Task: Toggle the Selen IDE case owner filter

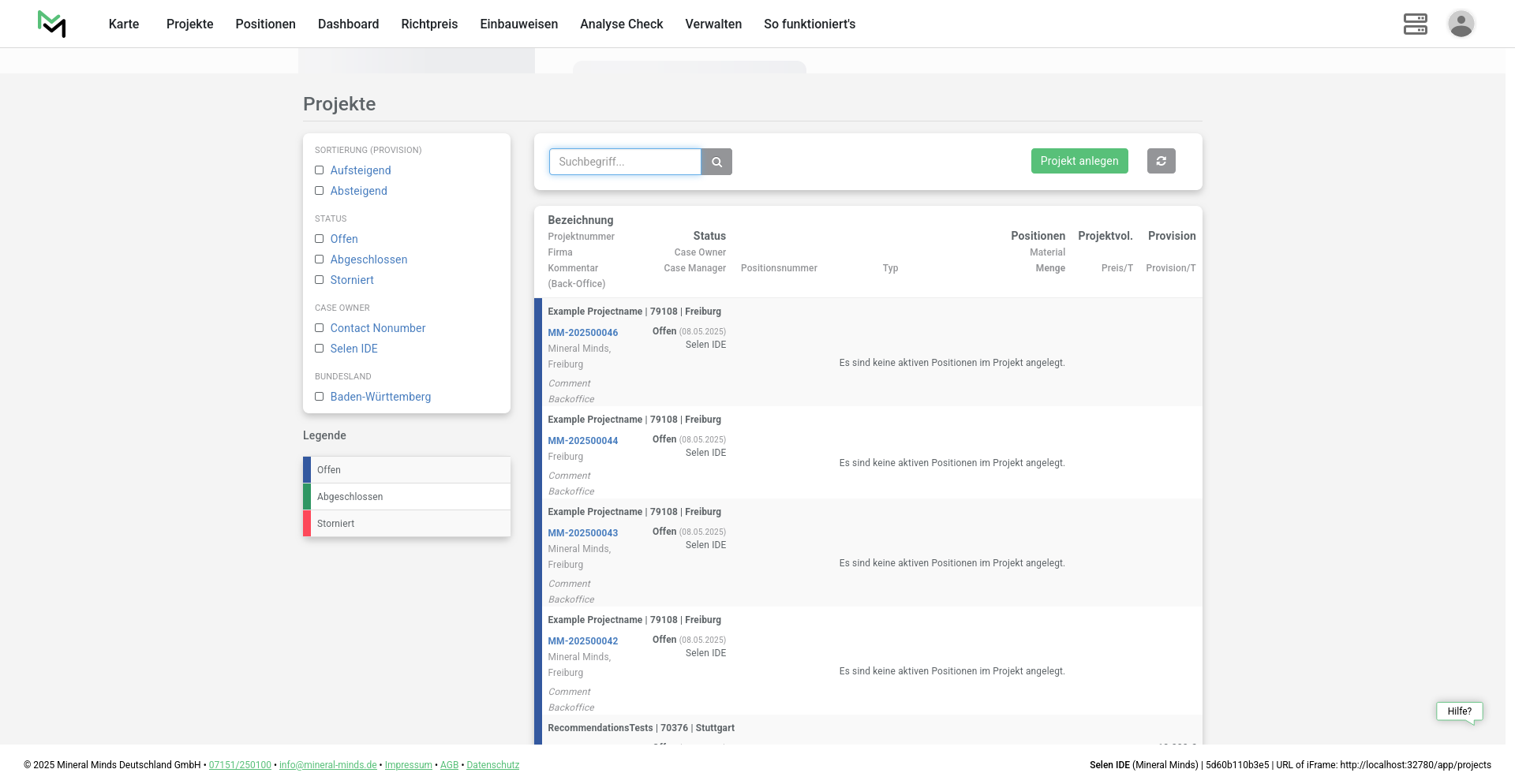Action: [320, 349]
